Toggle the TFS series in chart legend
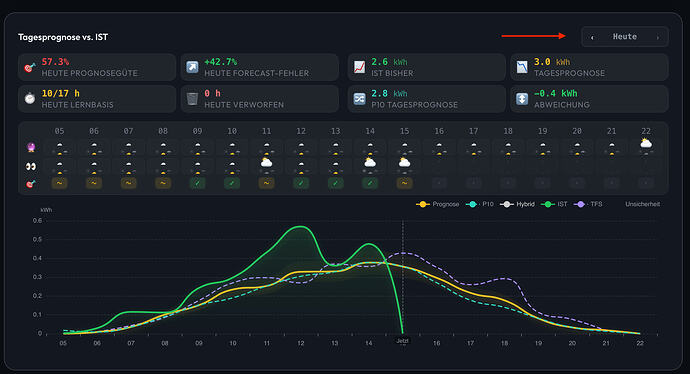The width and height of the screenshot is (690, 374). click(x=588, y=204)
